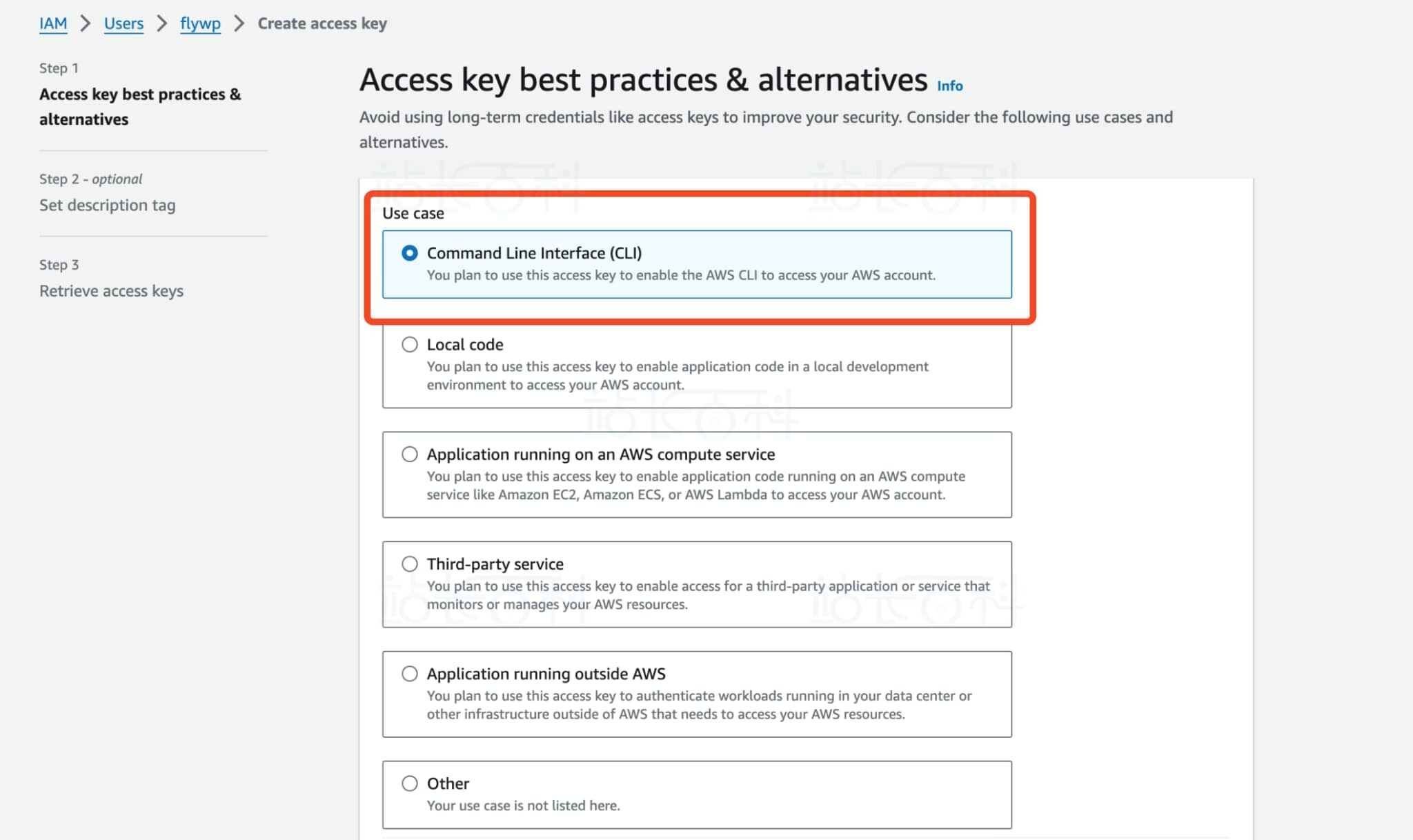Click the Use case section label
Screen dimensions: 1413x840
click(x=413, y=213)
